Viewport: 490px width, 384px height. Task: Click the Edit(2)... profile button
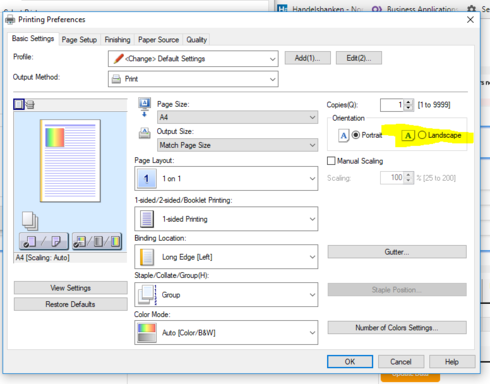point(359,58)
